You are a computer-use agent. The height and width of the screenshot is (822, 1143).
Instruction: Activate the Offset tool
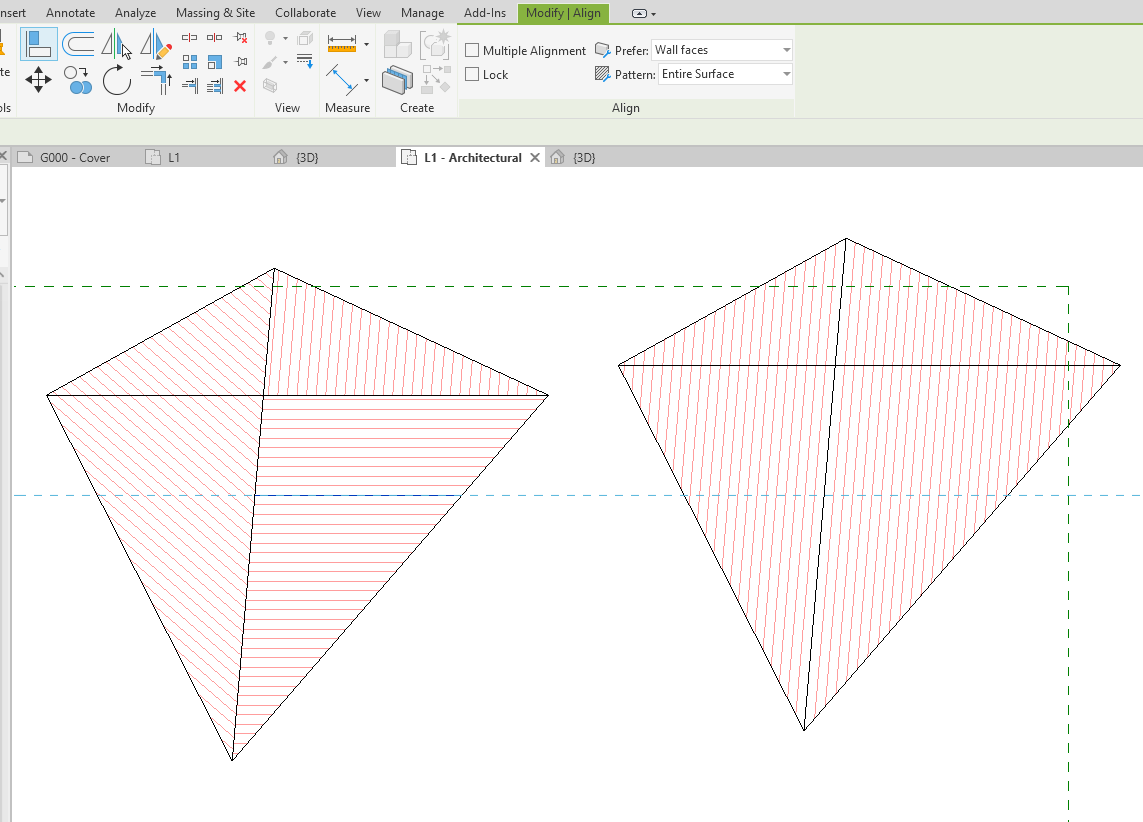coord(78,44)
